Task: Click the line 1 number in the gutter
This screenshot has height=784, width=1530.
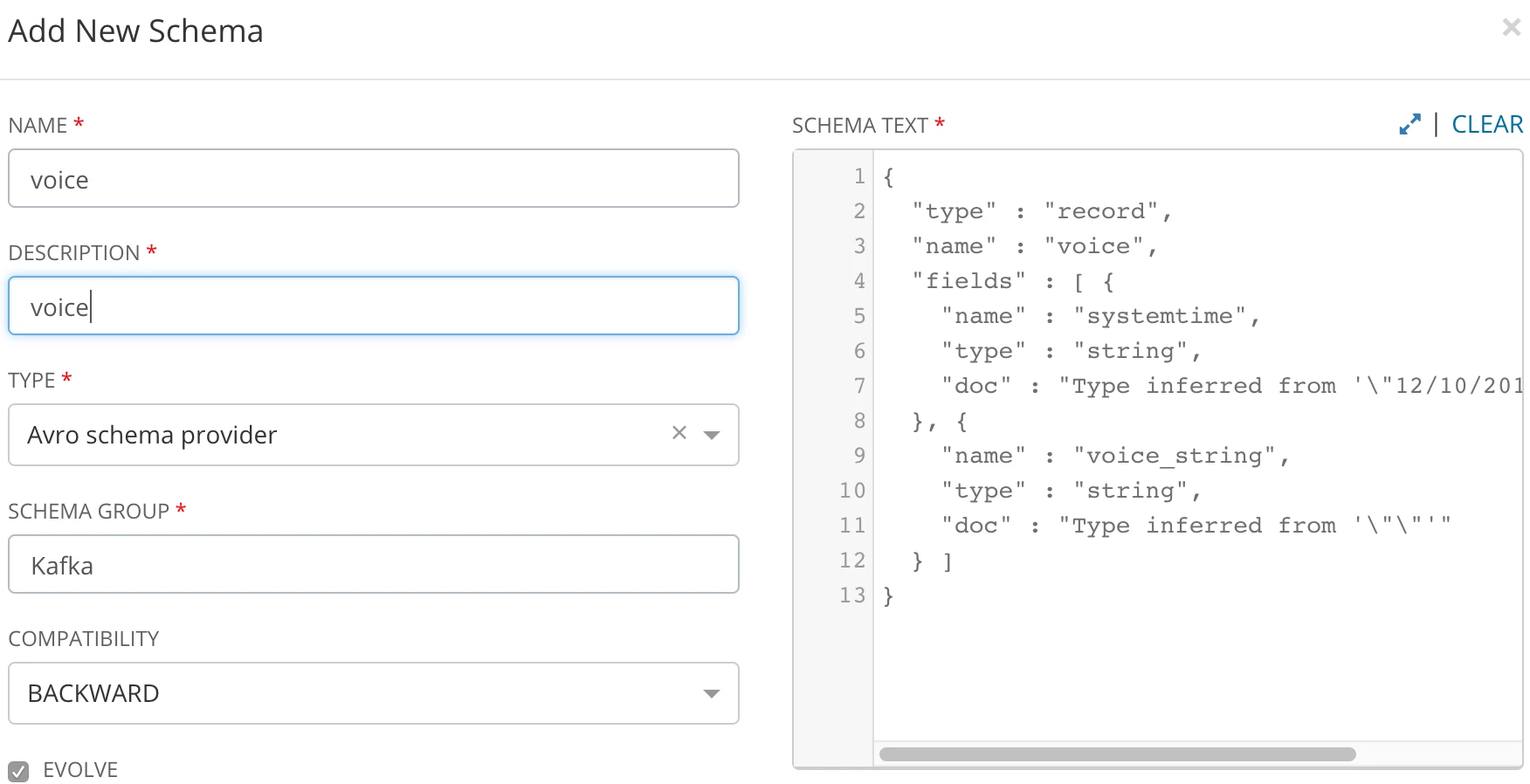Action: (859, 176)
